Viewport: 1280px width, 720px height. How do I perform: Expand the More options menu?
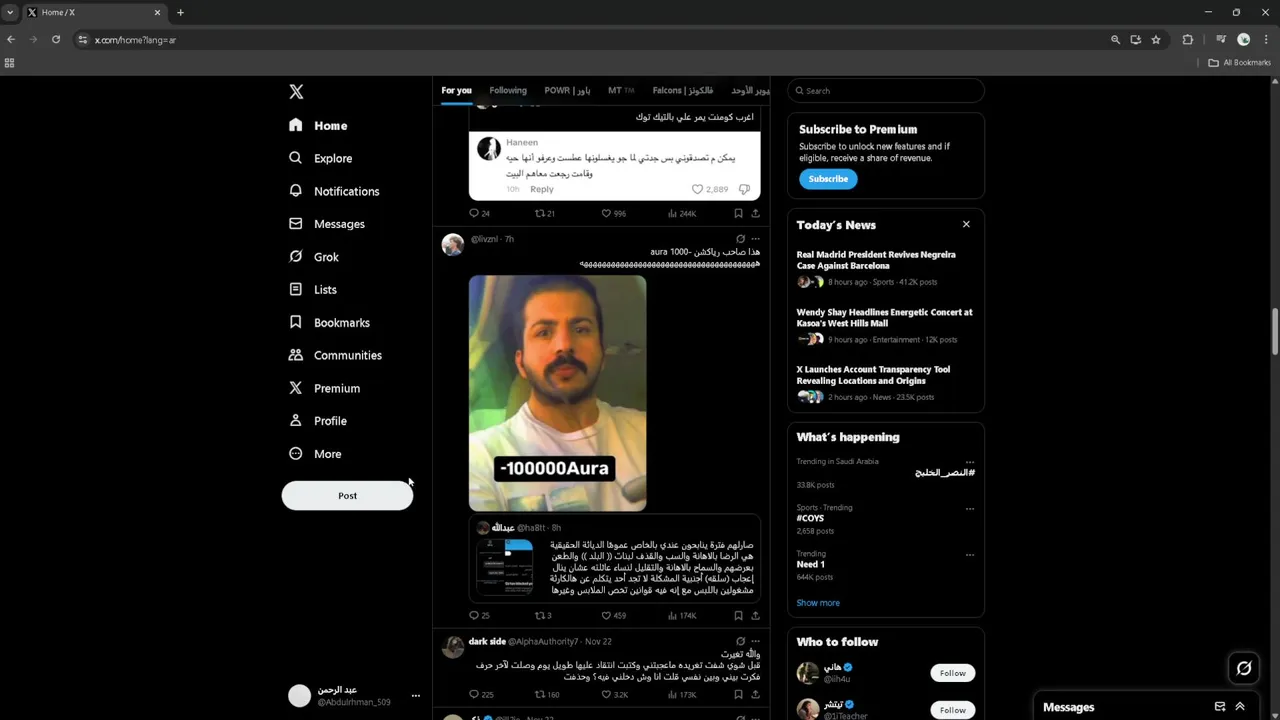coord(315,454)
